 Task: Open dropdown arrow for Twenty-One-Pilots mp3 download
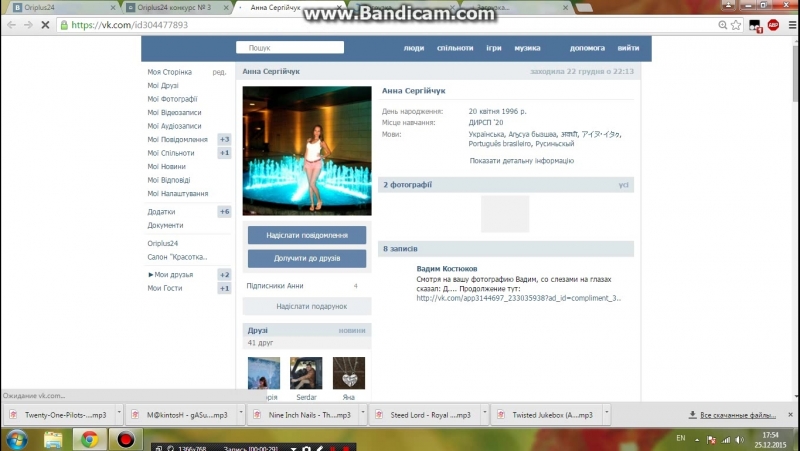pyautogui.click(x=119, y=414)
